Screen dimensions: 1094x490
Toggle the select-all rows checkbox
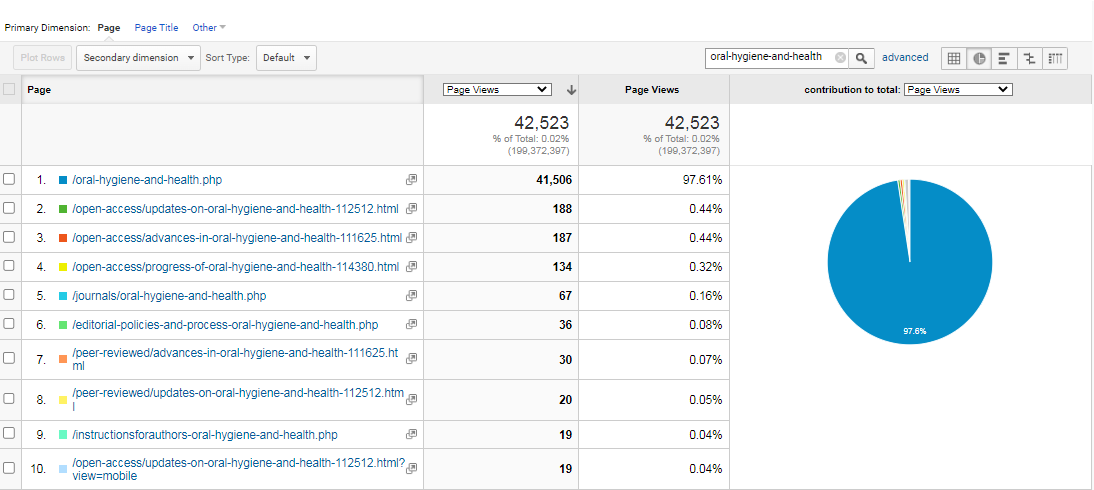coord(9,89)
